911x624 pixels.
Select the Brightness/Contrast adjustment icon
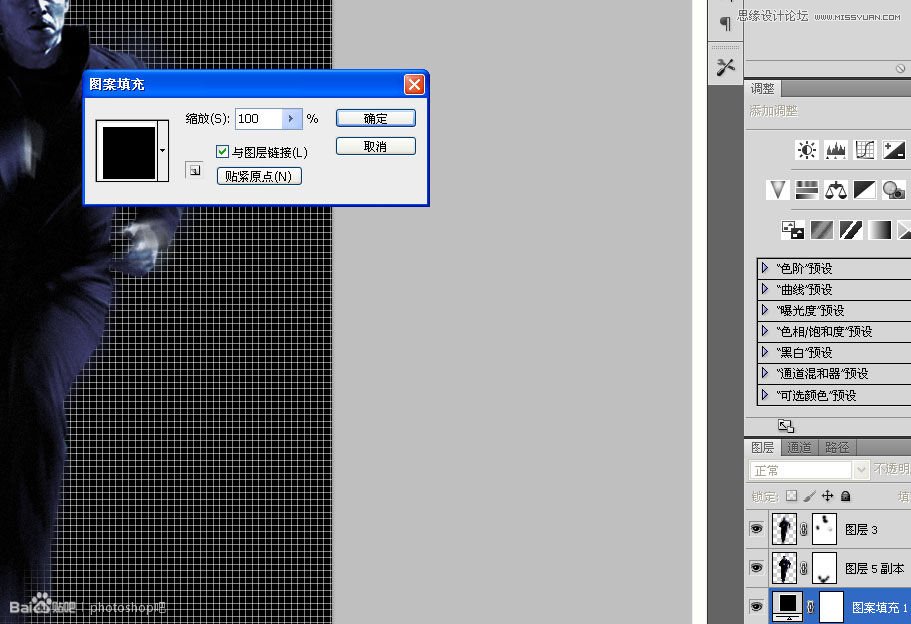point(807,149)
